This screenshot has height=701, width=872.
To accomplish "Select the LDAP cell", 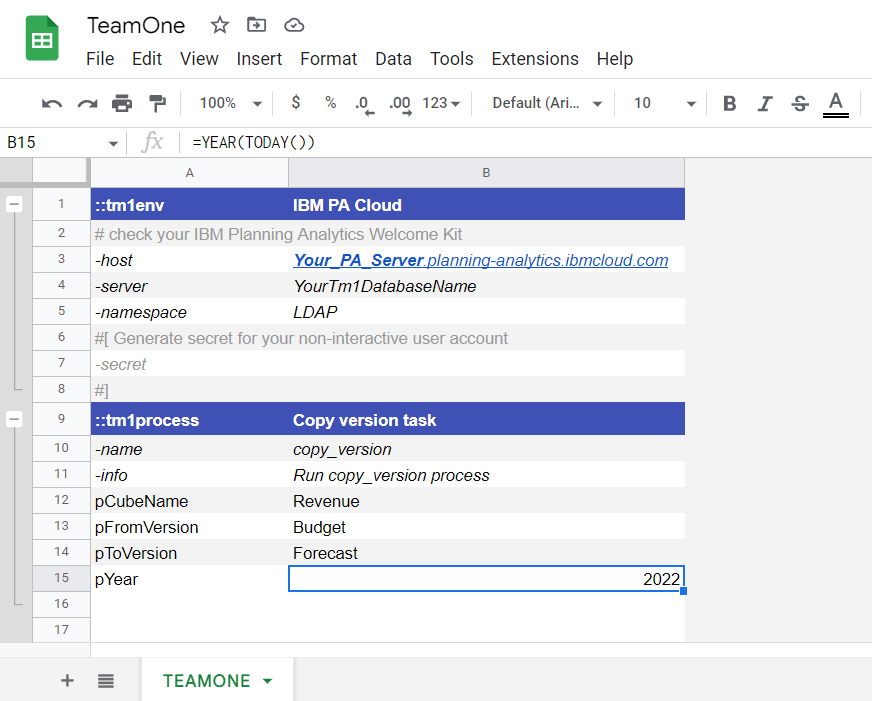I will point(487,312).
